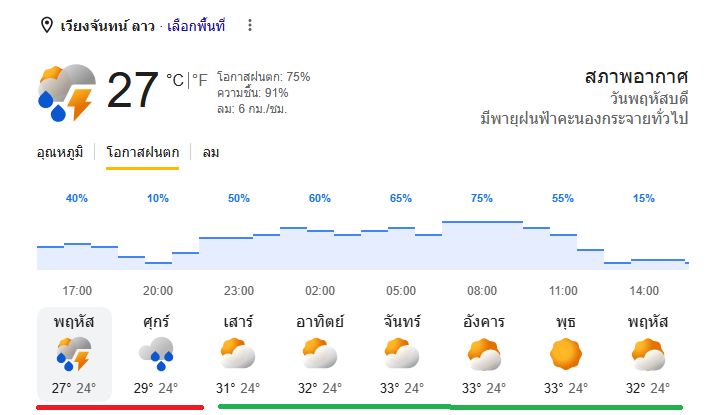Select Wednesday's sunny forecast icon
Screen dimensions: 727x415
tap(566, 354)
